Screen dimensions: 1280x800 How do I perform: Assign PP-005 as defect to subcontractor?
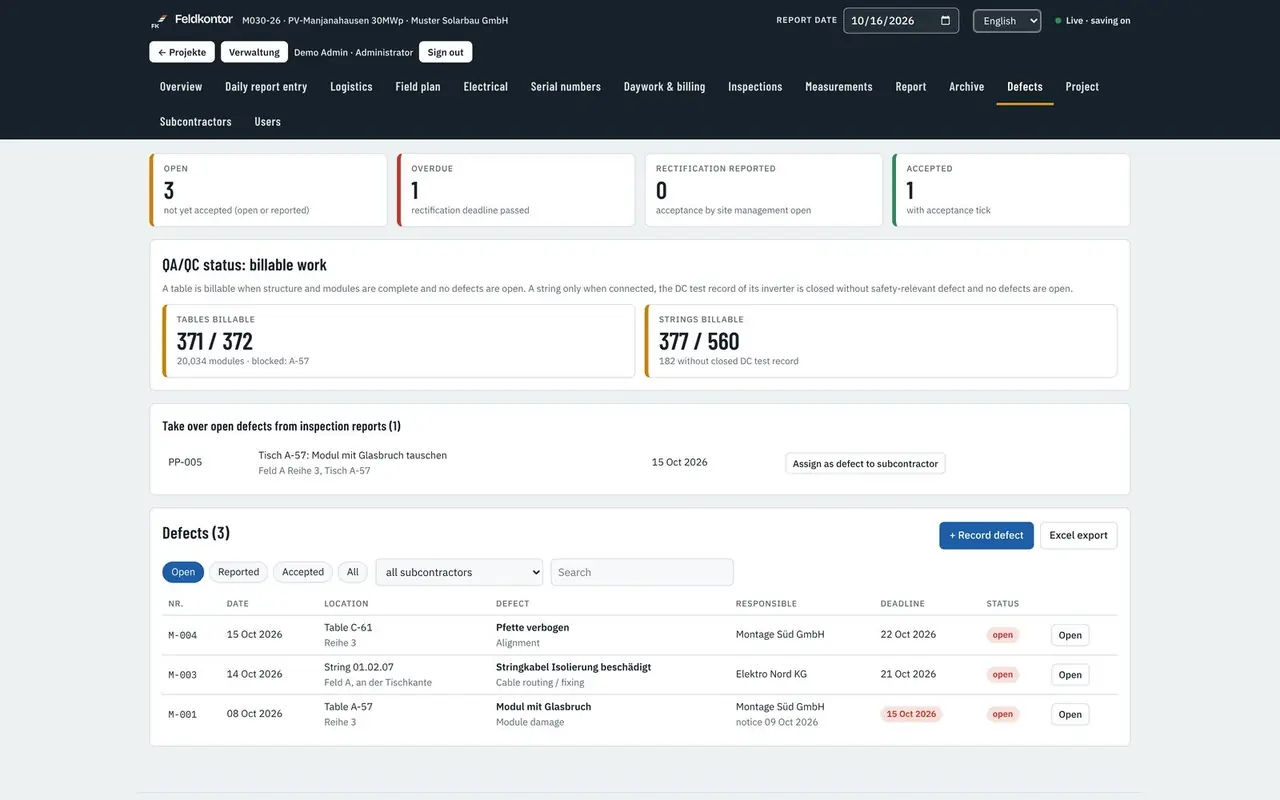click(865, 463)
